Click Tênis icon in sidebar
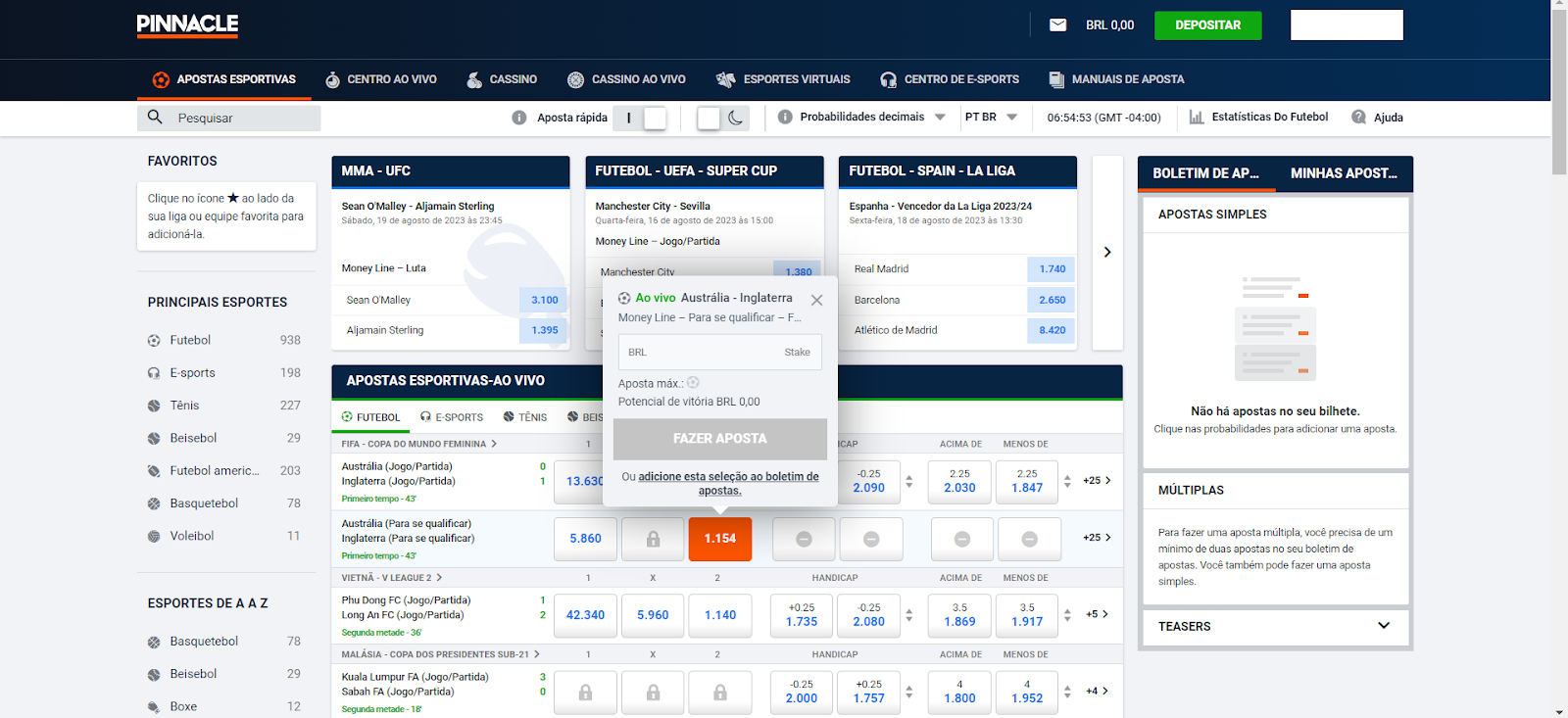 coord(154,406)
